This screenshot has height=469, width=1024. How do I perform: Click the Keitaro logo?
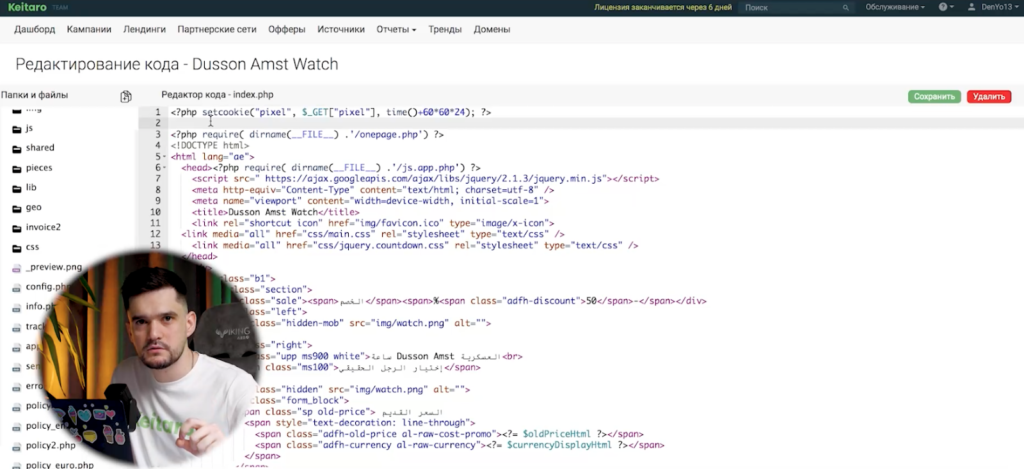[x=29, y=7]
